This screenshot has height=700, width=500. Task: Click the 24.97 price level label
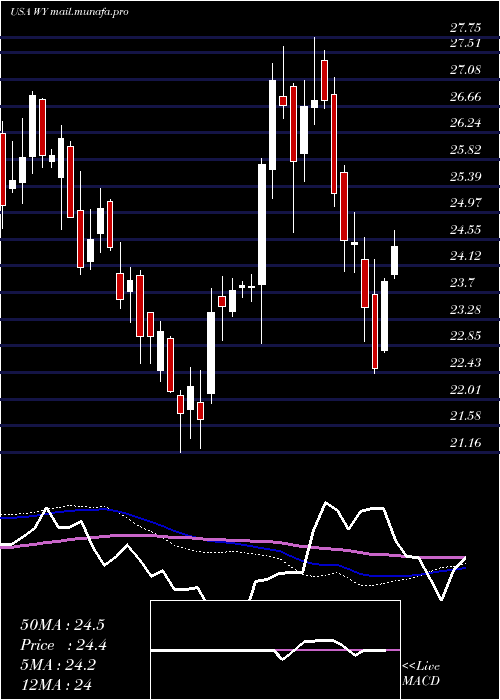coord(466,203)
